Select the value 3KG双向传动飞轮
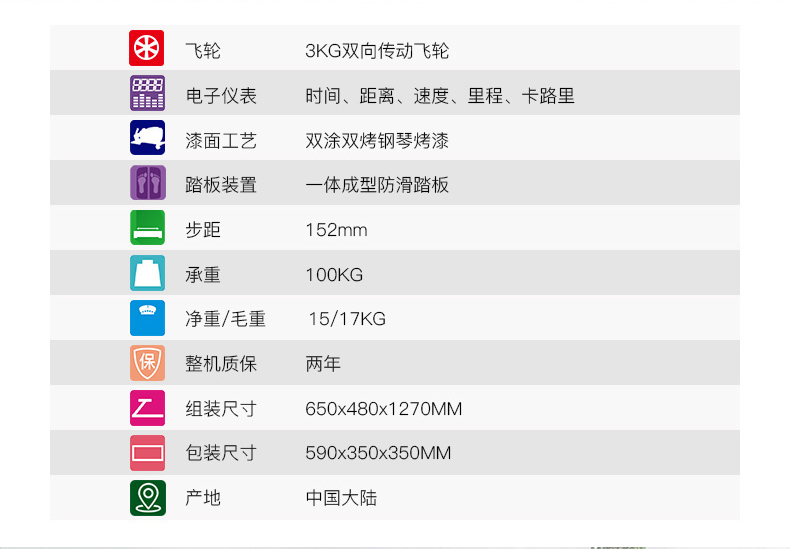This screenshot has width=790, height=549. click(x=377, y=50)
